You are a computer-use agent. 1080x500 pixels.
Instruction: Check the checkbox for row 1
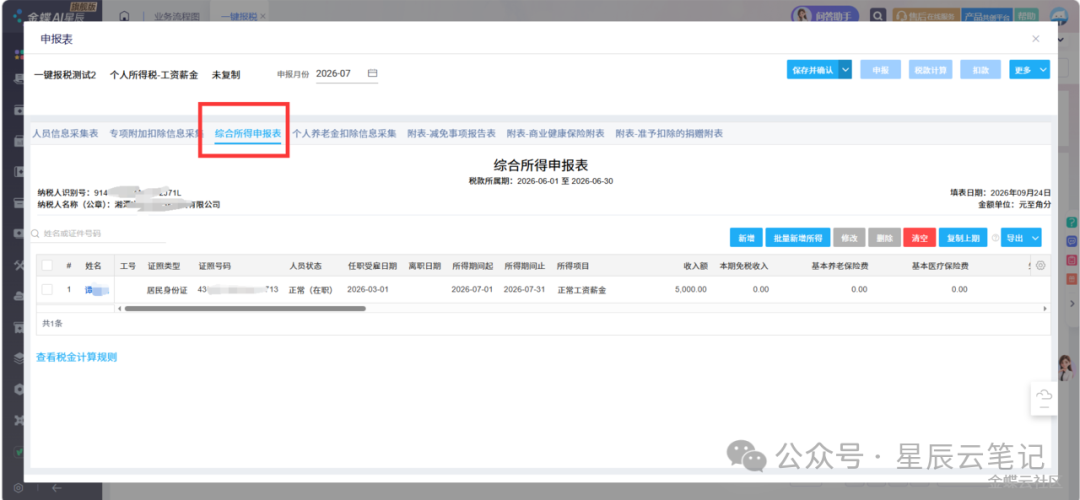[47, 290]
